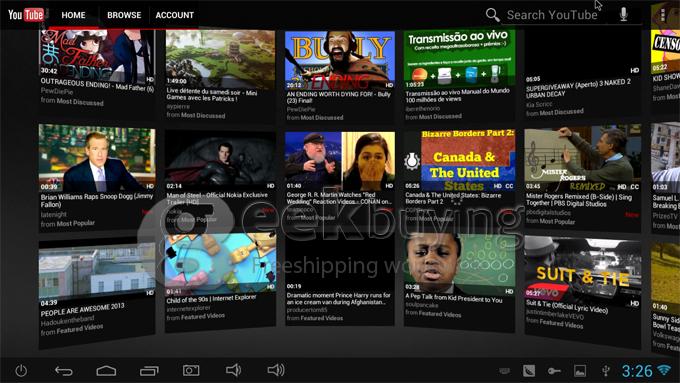The image size is (680, 383).
Task: Open the recent apps icon
Action: pyautogui.click(x=149, y=371)
